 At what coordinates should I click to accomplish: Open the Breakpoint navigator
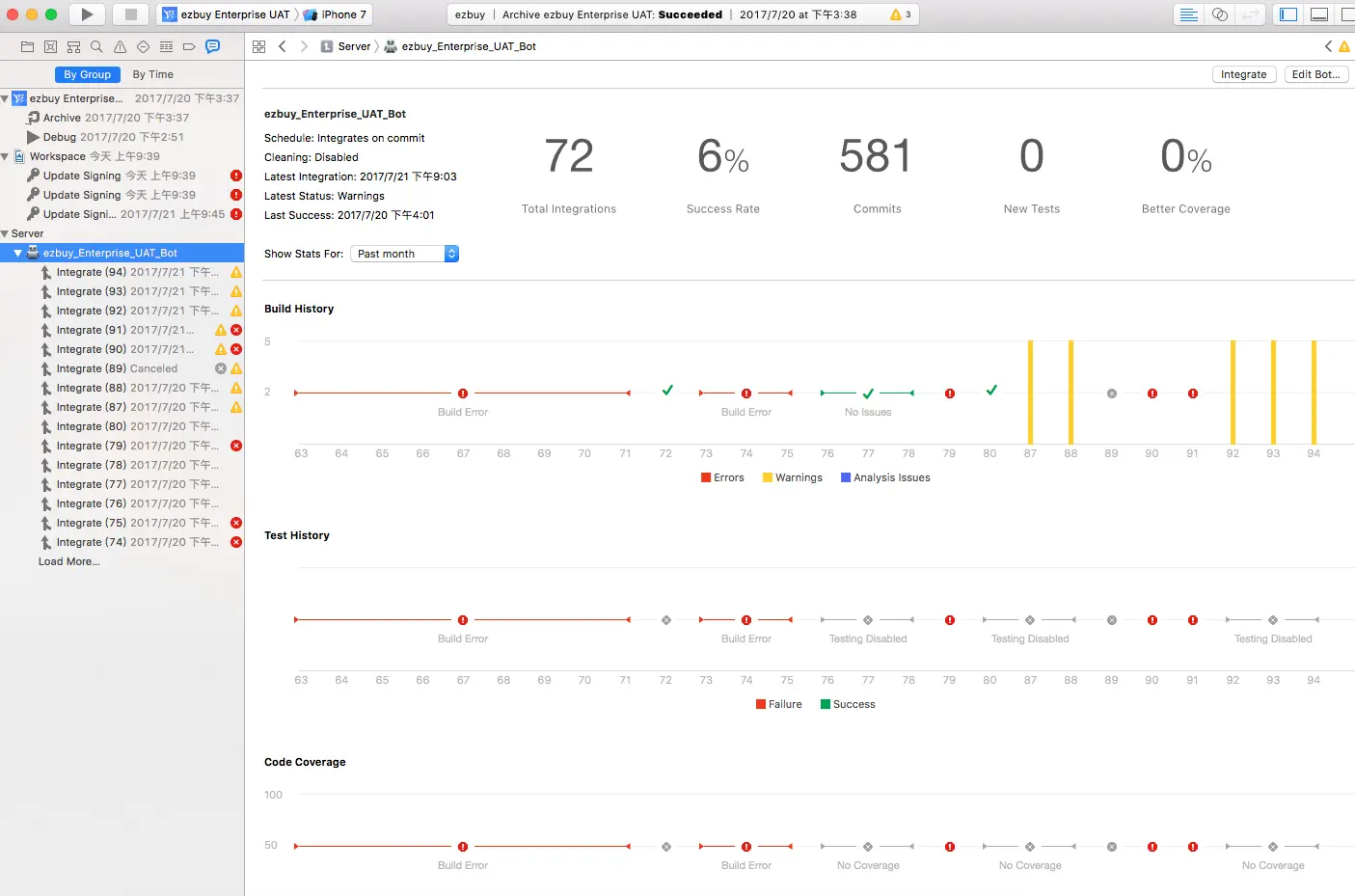coord(189,46)
